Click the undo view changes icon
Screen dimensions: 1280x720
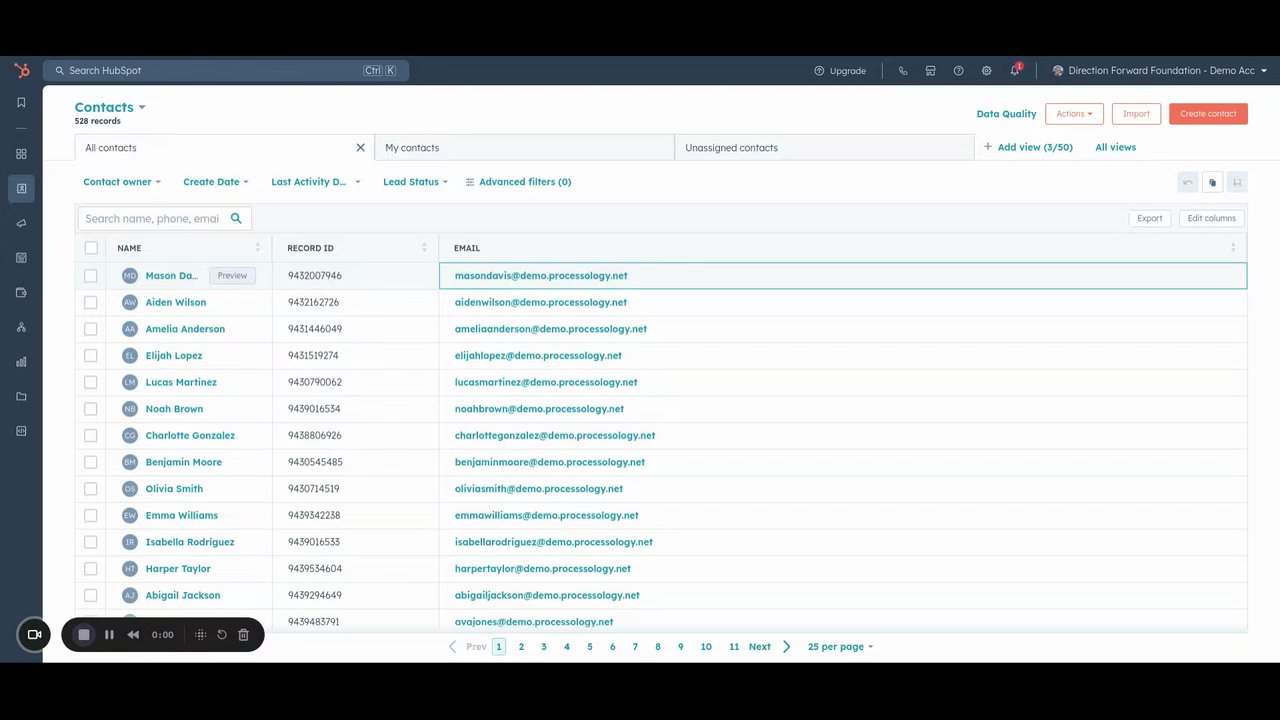point(1188,182)
